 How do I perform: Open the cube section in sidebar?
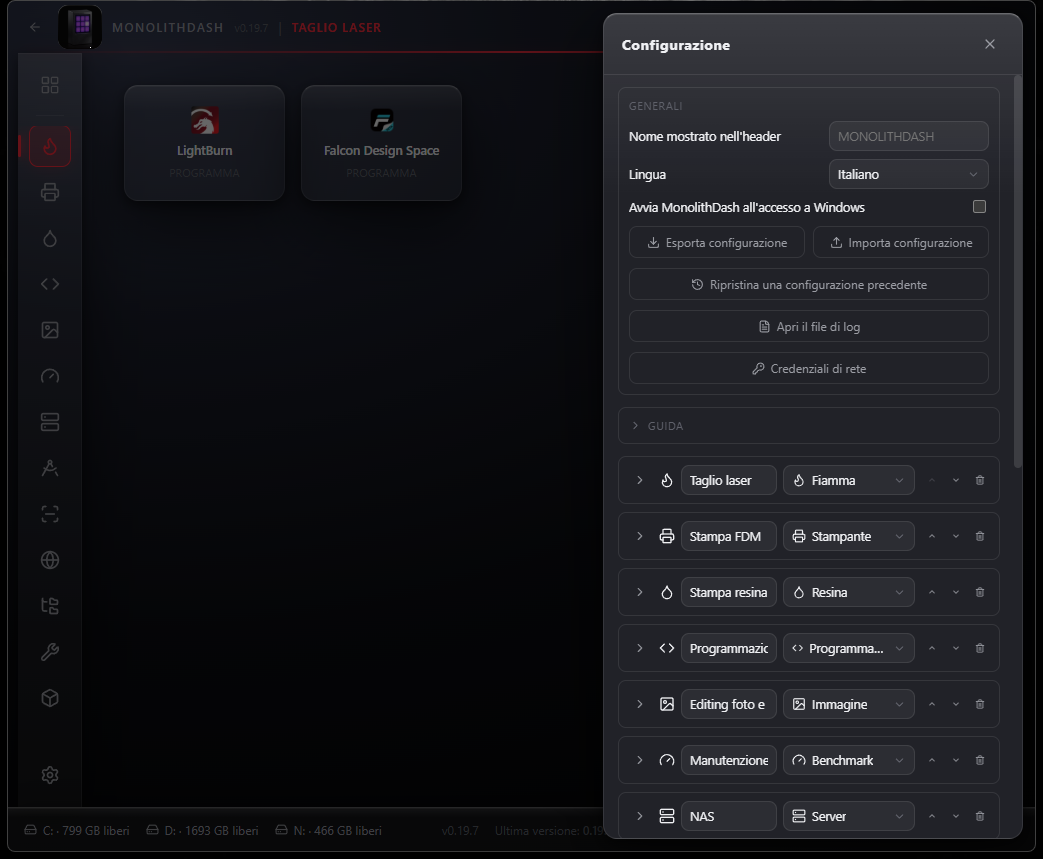pyautogui.click(x=50, y=698)
